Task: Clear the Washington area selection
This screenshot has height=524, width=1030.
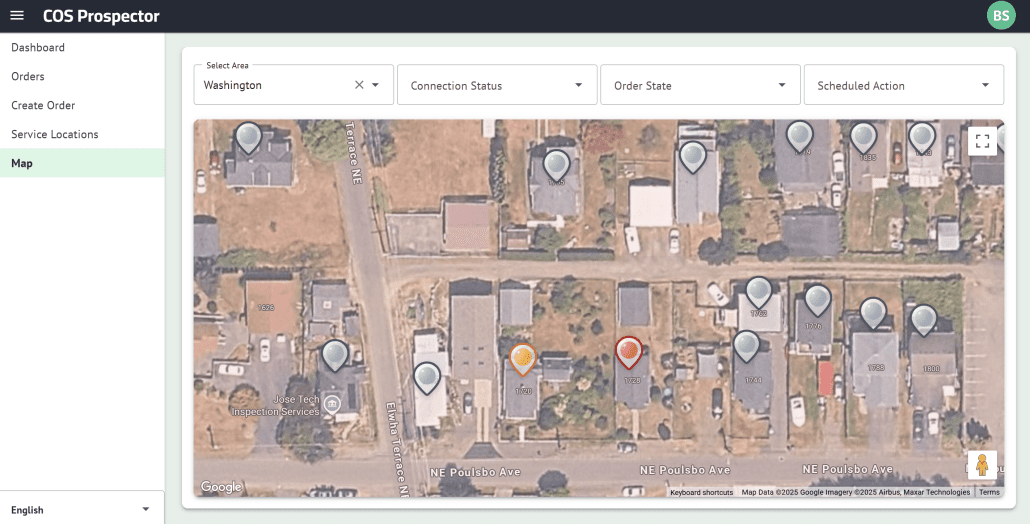Action: tap(359, 85)
